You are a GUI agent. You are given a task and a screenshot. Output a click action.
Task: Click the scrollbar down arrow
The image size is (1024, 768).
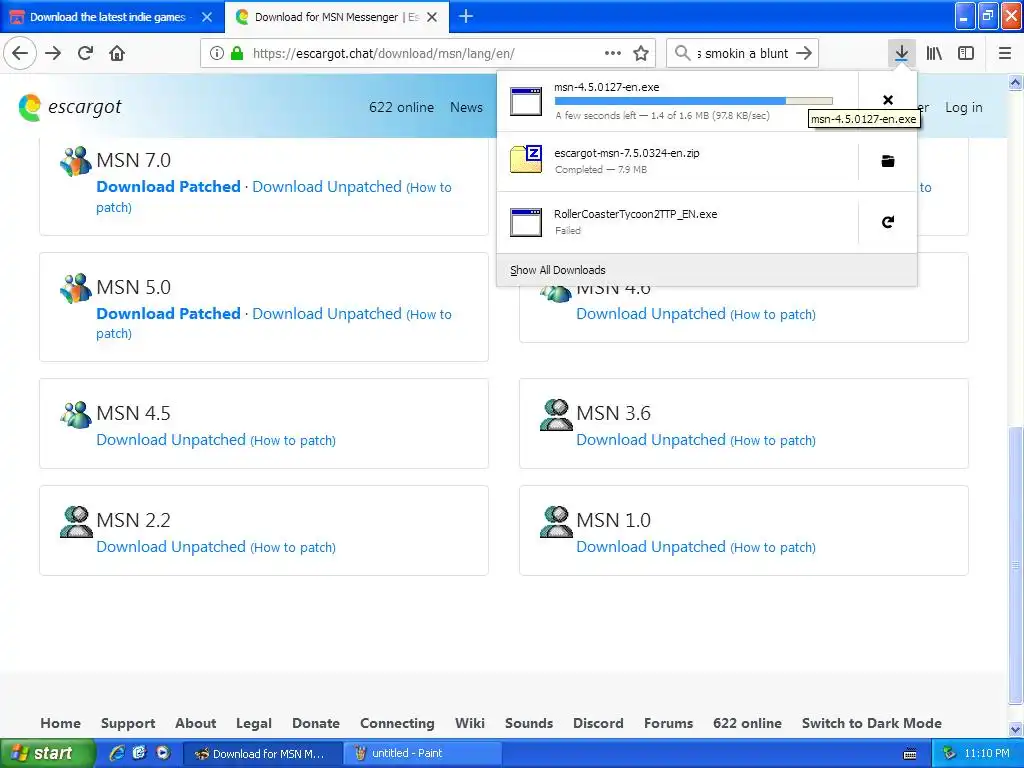coord(1016,728)
